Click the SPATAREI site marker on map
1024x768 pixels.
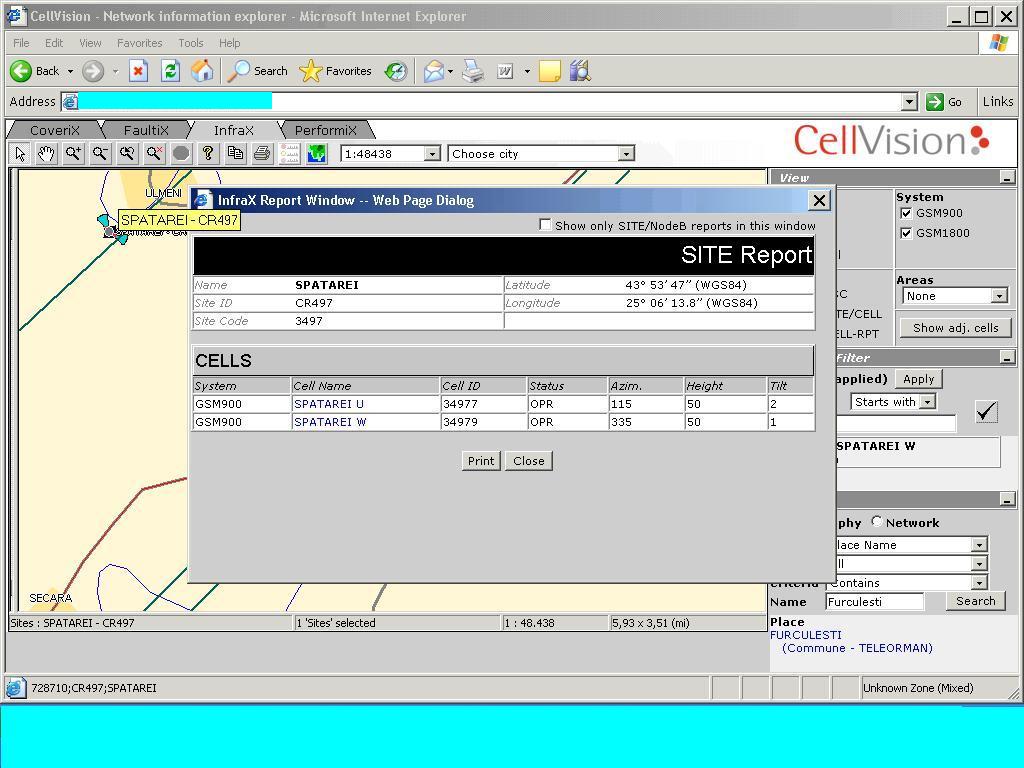110,231
